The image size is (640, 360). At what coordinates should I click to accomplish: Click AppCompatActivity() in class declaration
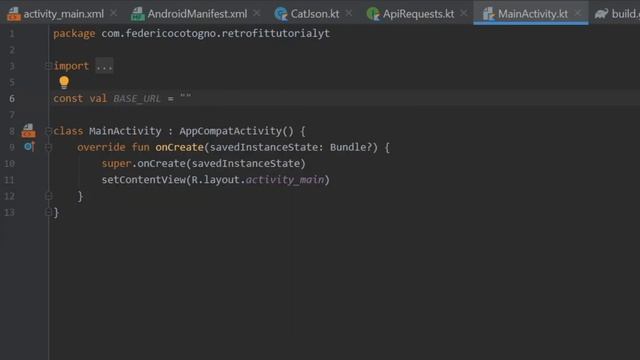coord(236,131)
